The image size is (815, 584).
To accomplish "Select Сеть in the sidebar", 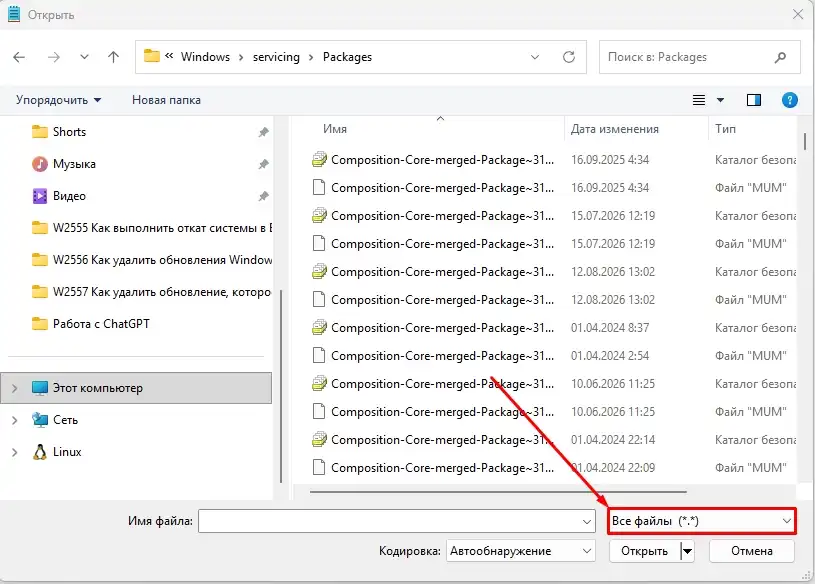I will pyautogui.click(x=55, y=420).
